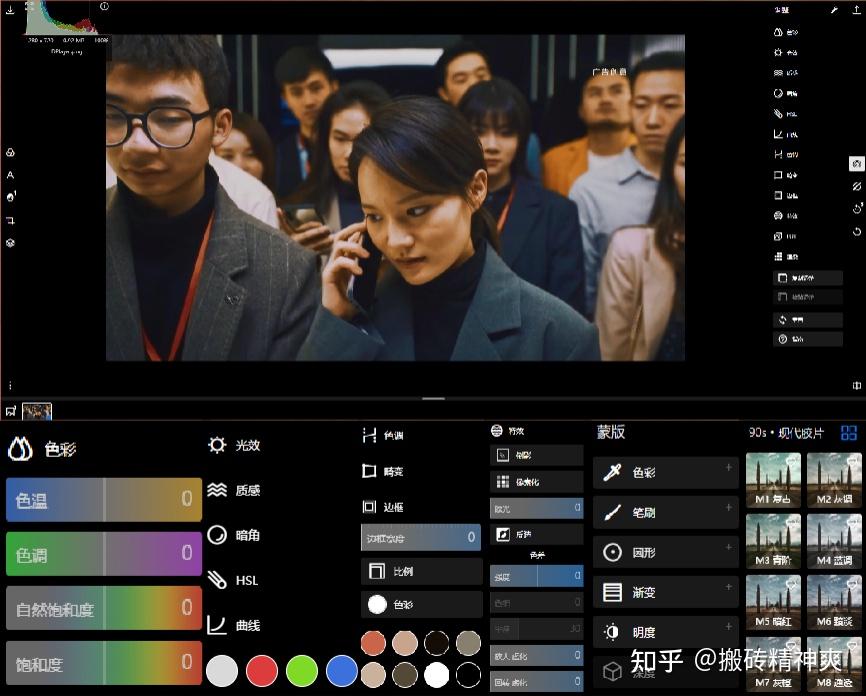This screenshot has height=696, width=866.
Task: Click the reset circular arrow on the right edge
Action: tap(857, 231)
